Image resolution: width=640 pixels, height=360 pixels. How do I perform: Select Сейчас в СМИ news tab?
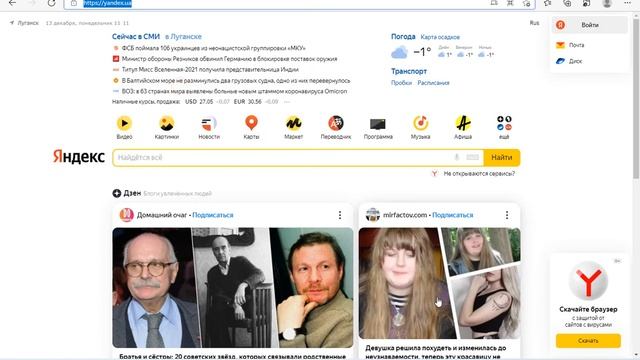[136, 37]
